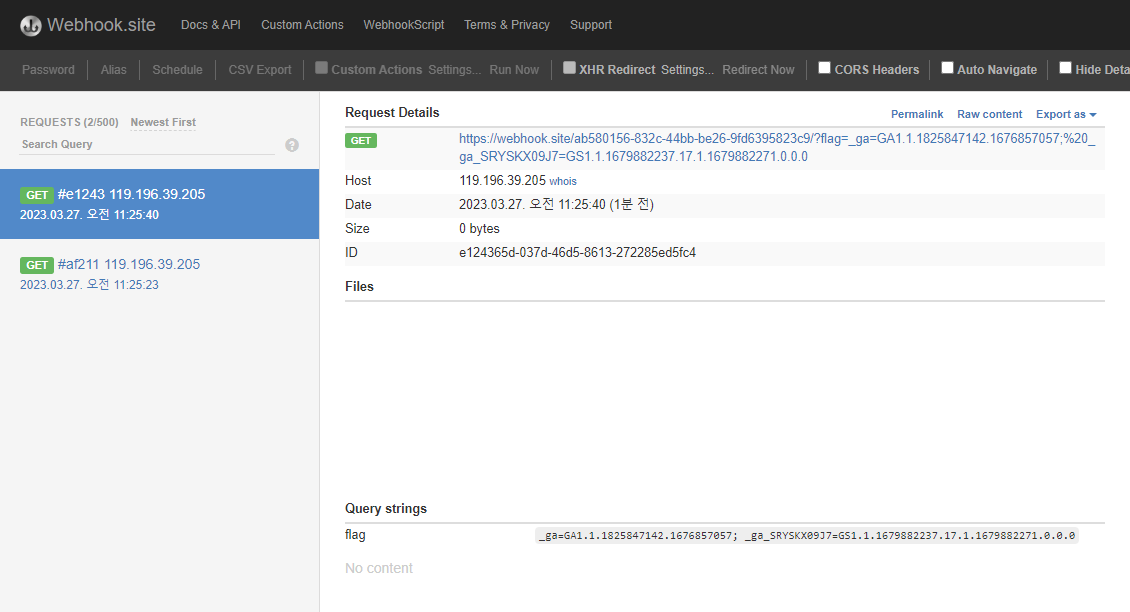This screenshot has height=612, width=1130.
Task: Click the search query help icon
Action: pyautogui.click(x=292, y=145)
